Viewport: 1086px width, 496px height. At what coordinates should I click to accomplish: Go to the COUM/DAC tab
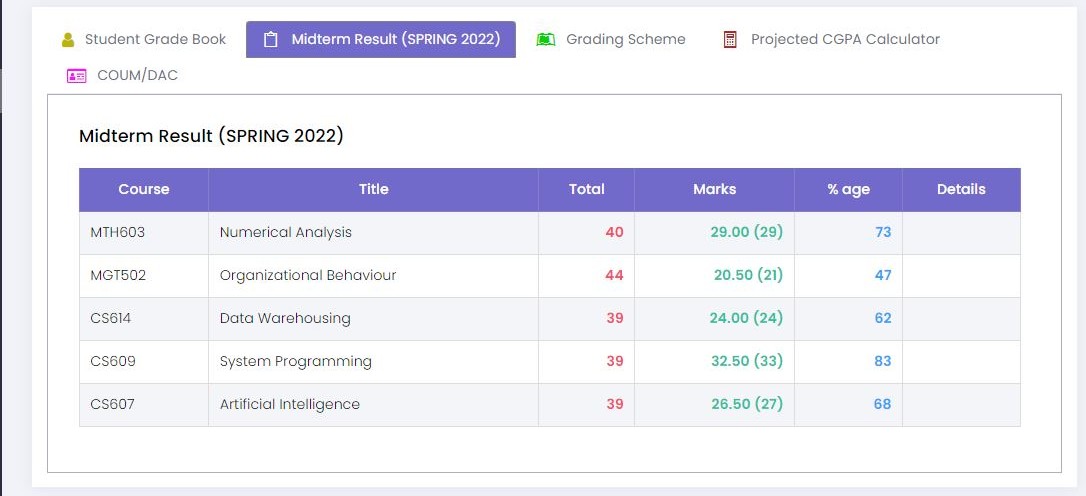point(123,76)
